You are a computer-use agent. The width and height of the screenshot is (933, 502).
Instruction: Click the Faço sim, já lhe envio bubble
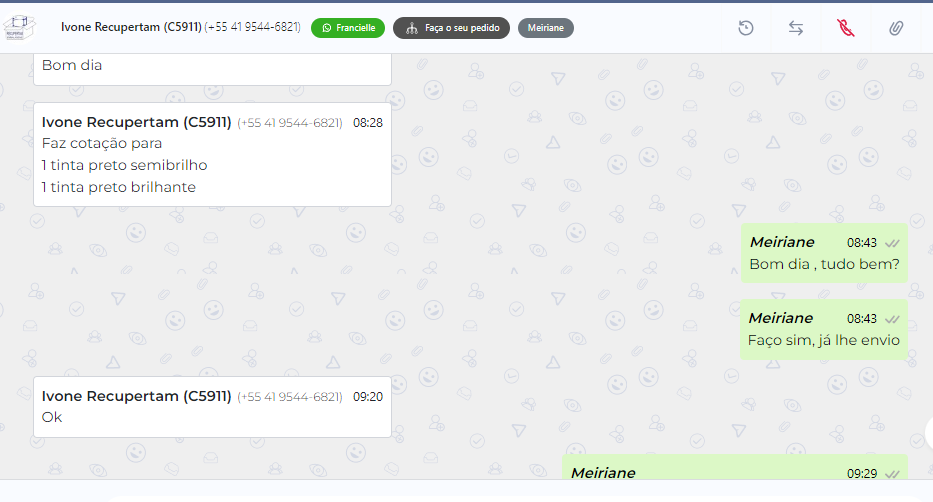tap(824, 330)
